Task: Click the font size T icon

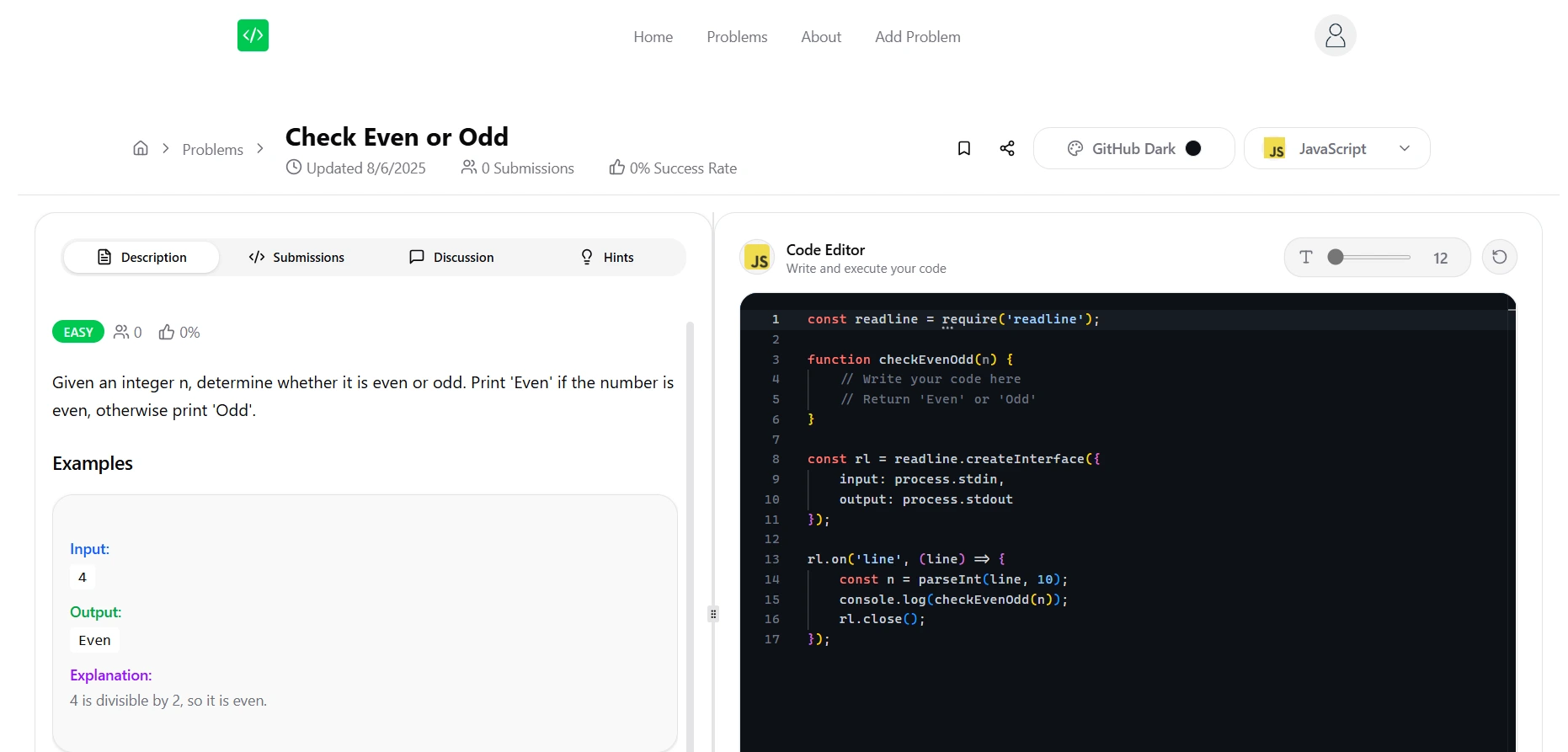Action: click(x=1306, y=257)
